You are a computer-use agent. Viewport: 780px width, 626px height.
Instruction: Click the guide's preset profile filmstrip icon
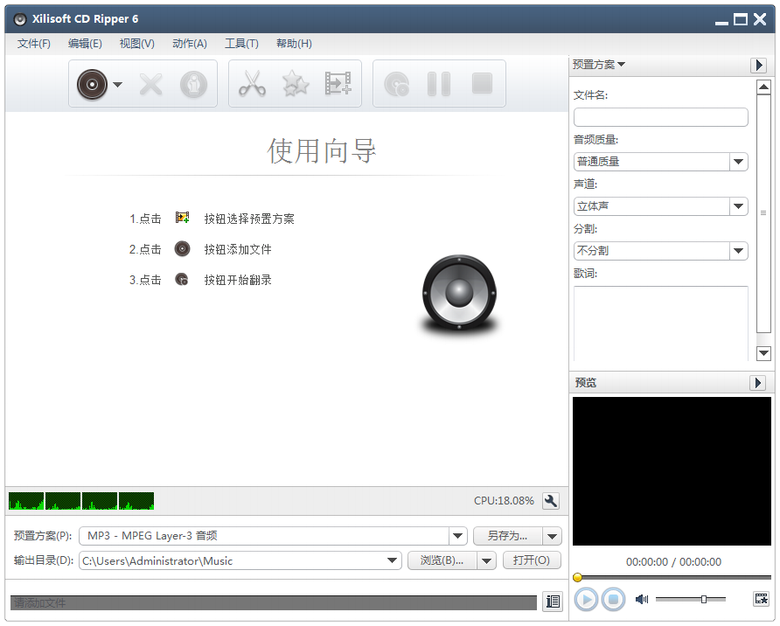(x=182, y=217)
